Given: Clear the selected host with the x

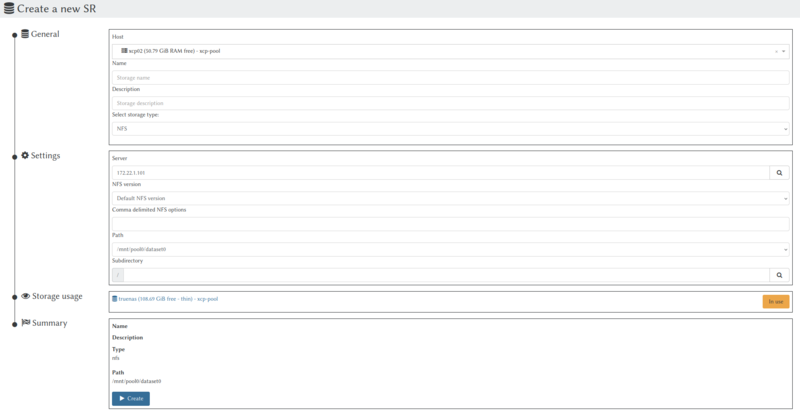Looking at the screenshot, I should [776, 51].
